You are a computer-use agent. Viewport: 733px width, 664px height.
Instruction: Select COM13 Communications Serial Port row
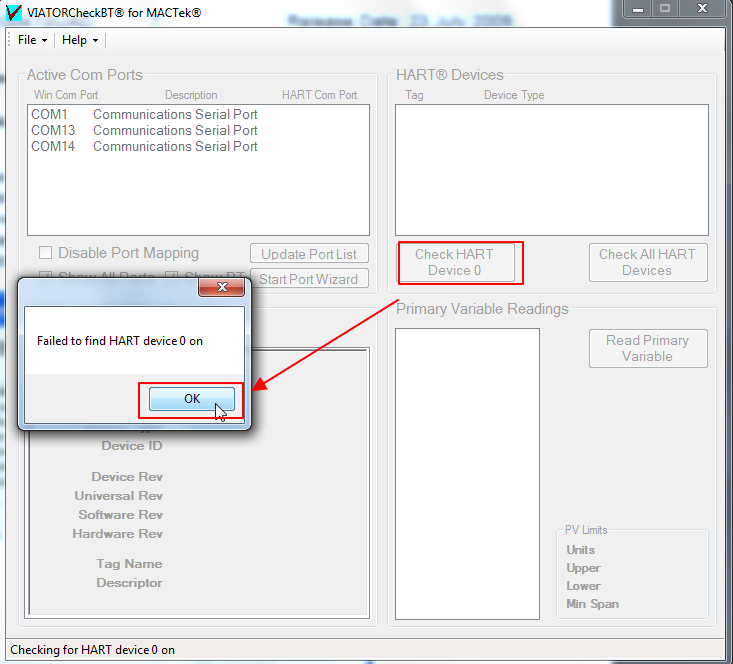coord(198,130)
